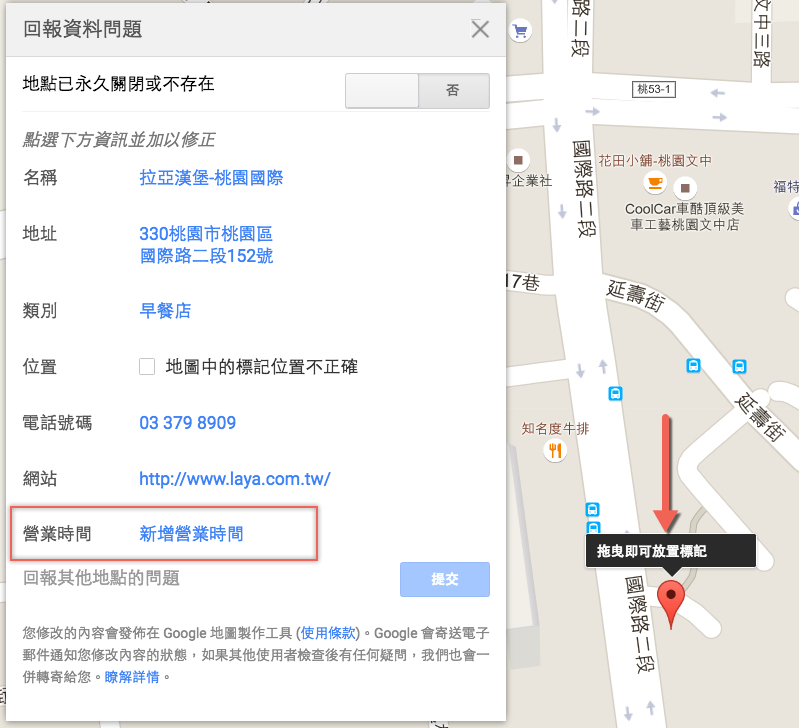Click 花田小舖-桃園文中 map label
Viewport: 799px width, 728px height.
click(655, 161)
